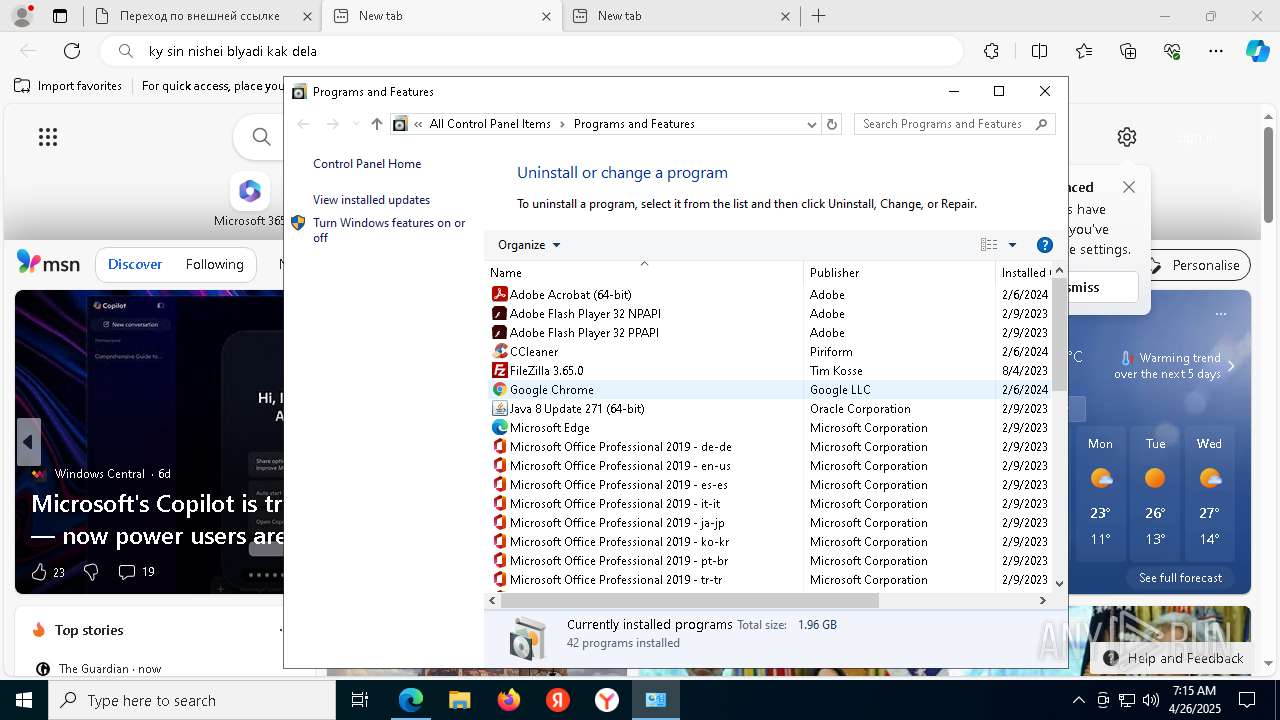Viewport: 1280px width, 720px height.
Task: Click the CCleaner program icon
Action: (500, 352)
